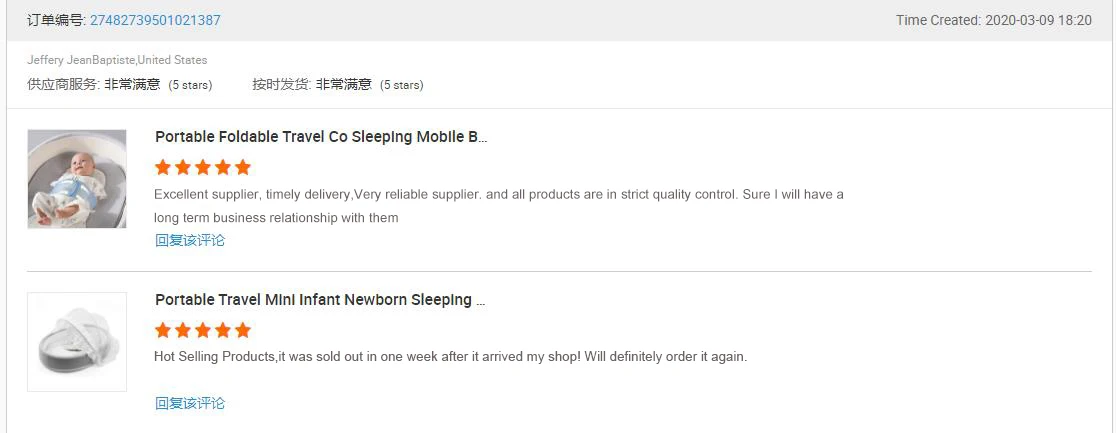Image resolution: width=1116 pixels, height=433 pixels.
Task: Click fifth star of Mini Infant review rating
Action: point(242,330)
